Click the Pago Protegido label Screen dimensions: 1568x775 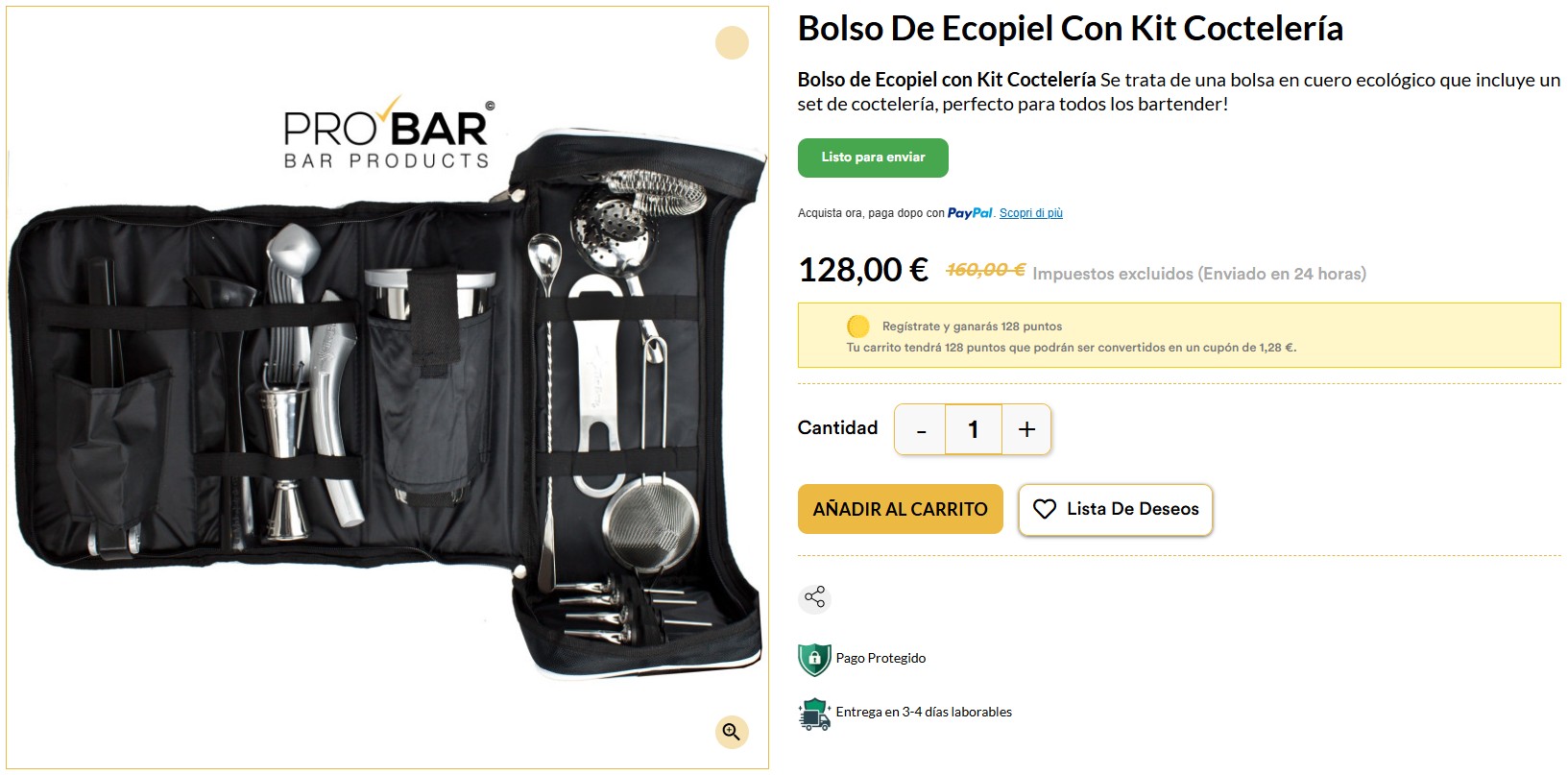(880, 659)
